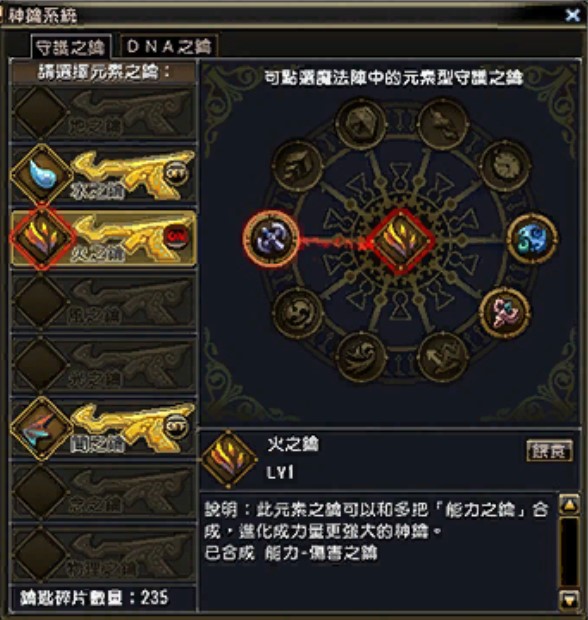This screenshot has width=588, height=620.
Task: Click the axe ability key in magic circle
Action: 271,238
